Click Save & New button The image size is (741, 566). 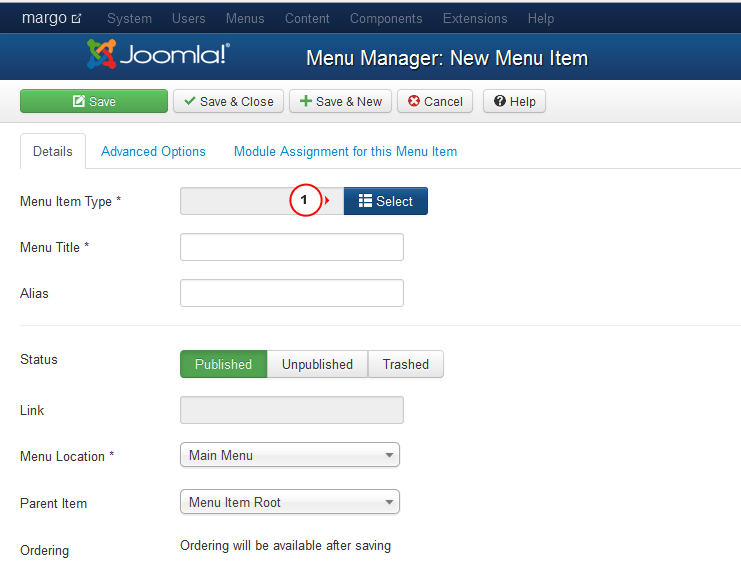[x=340, y=101]
